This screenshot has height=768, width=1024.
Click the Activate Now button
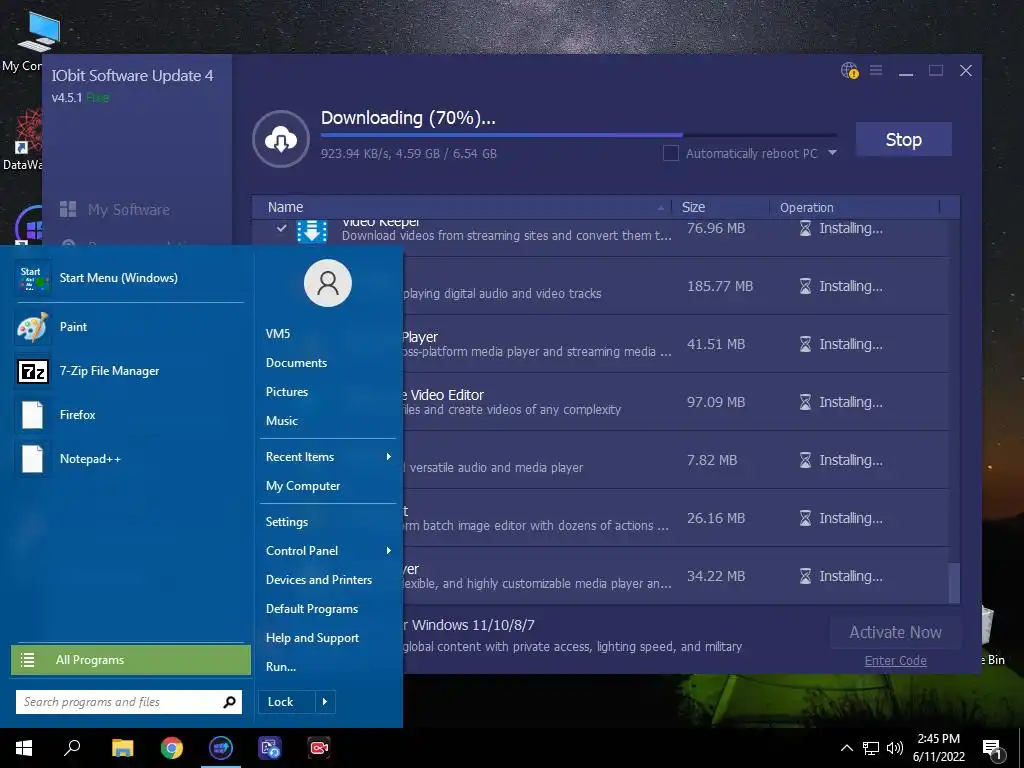pos(895,632)
